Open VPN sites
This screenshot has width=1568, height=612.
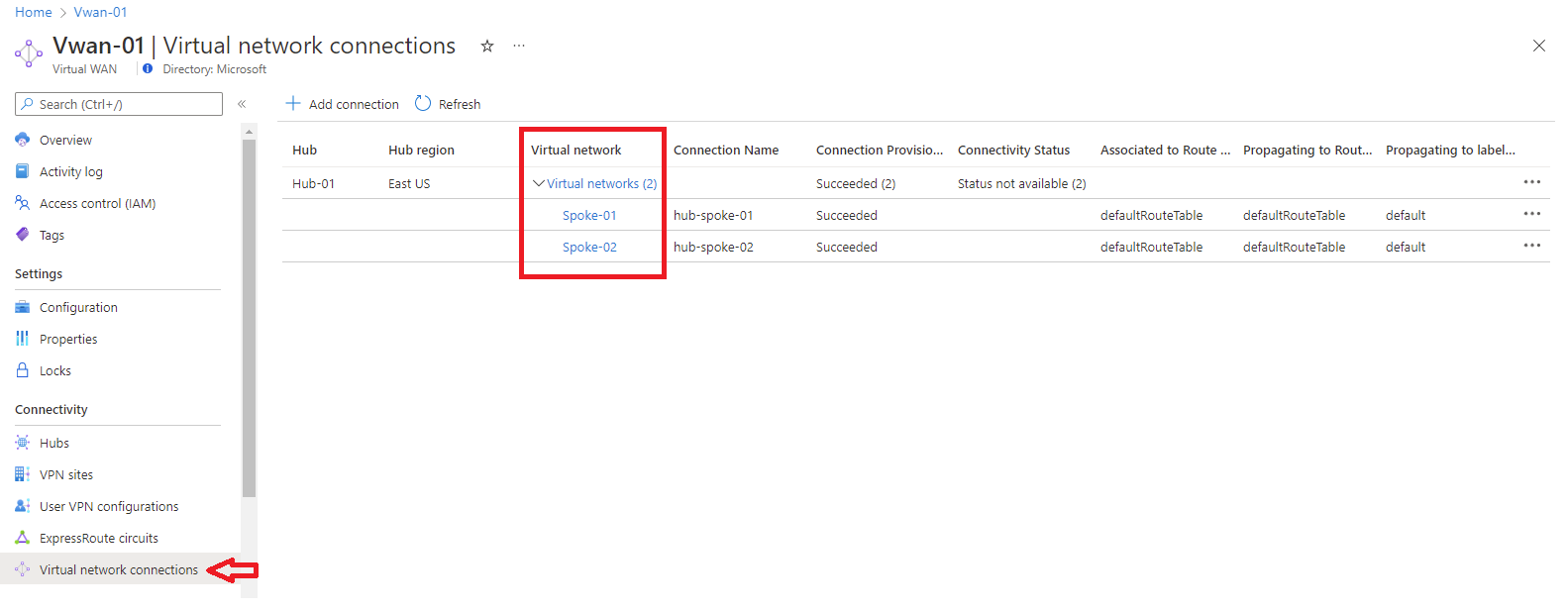pyautogui.click(x=66, y=475)
